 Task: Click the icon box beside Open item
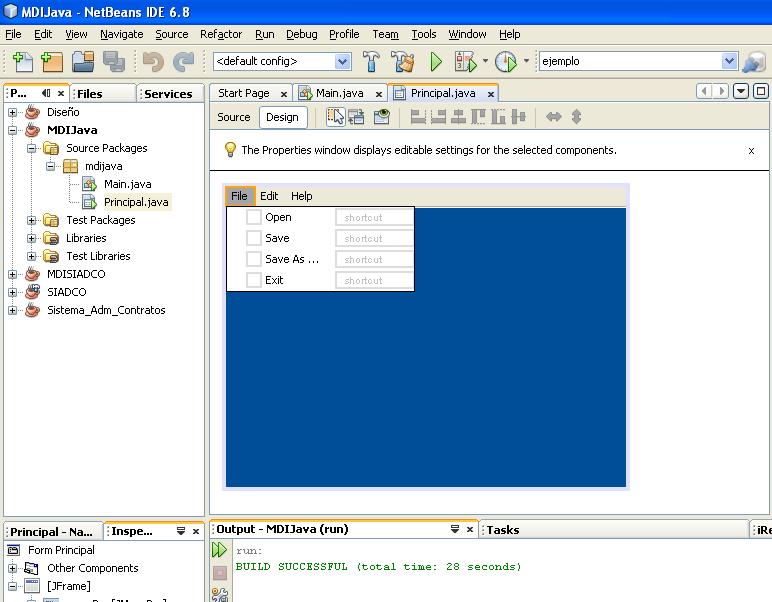pos(254,217)
